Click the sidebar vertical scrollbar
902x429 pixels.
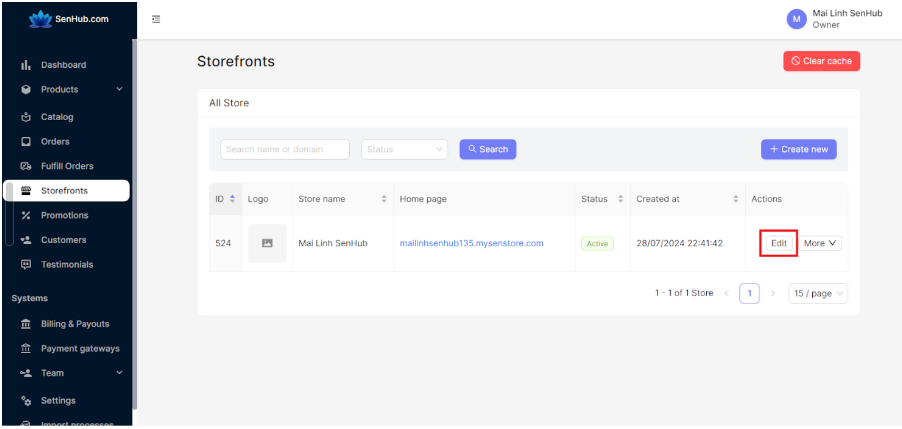click(x=135, y=224)
